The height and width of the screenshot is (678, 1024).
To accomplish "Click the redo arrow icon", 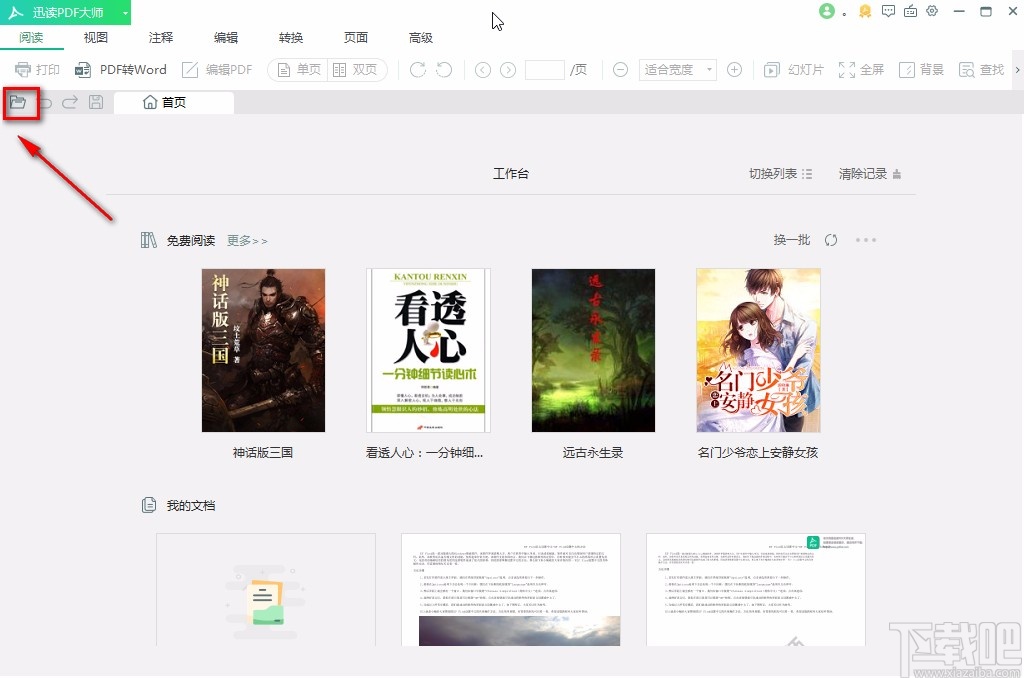I will [x=70, y=102].
